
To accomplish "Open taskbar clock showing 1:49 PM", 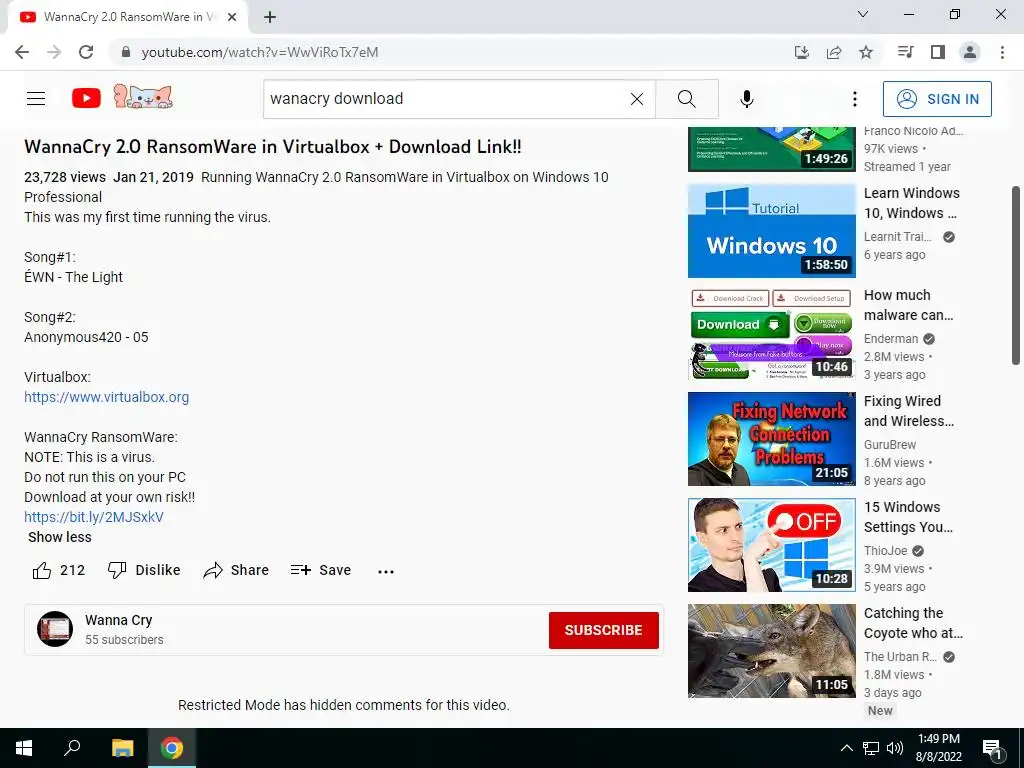I will (x=938, y=748).
